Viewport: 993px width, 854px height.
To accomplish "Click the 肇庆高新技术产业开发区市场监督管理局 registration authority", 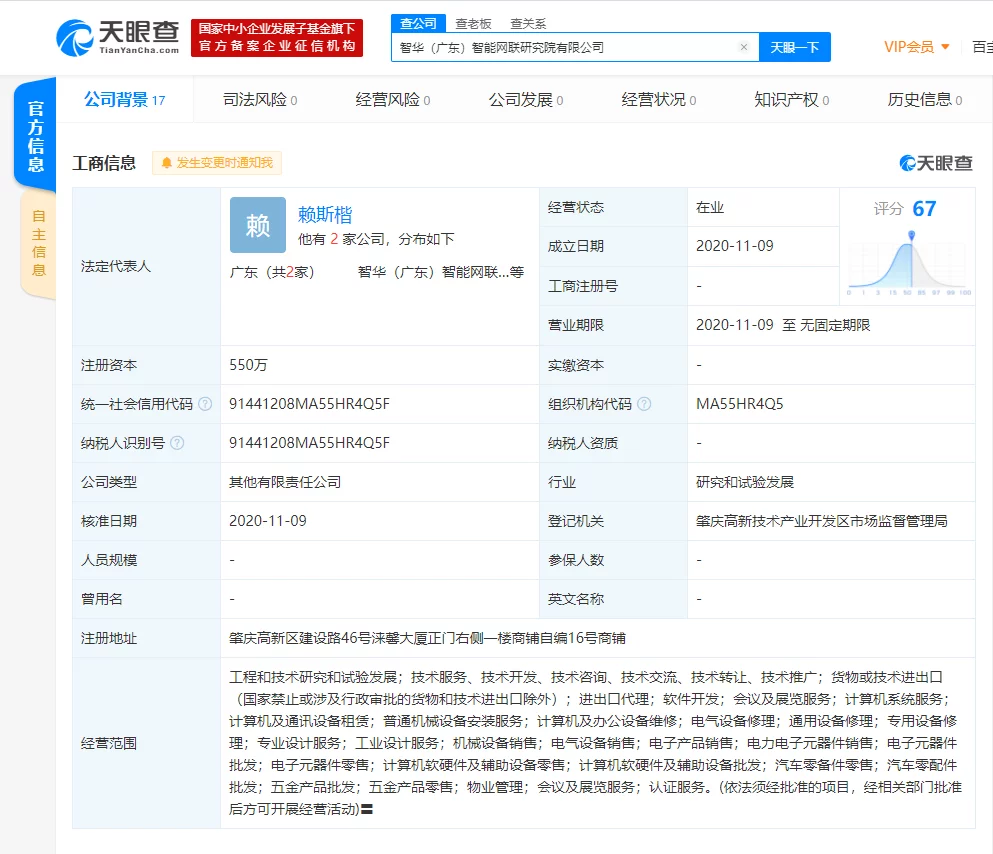I will pos(821,521).
